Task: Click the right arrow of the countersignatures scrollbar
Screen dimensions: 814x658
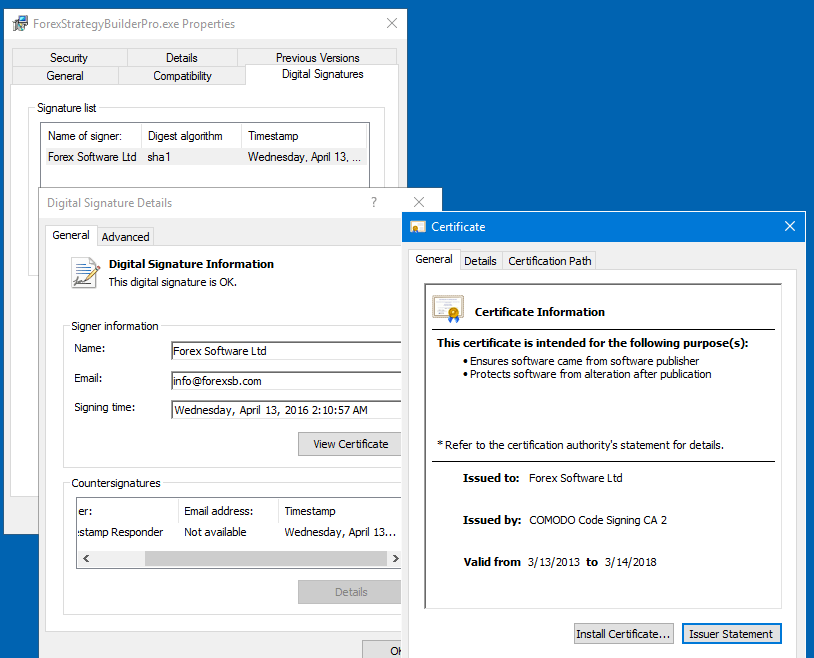Action: point(393,559)
